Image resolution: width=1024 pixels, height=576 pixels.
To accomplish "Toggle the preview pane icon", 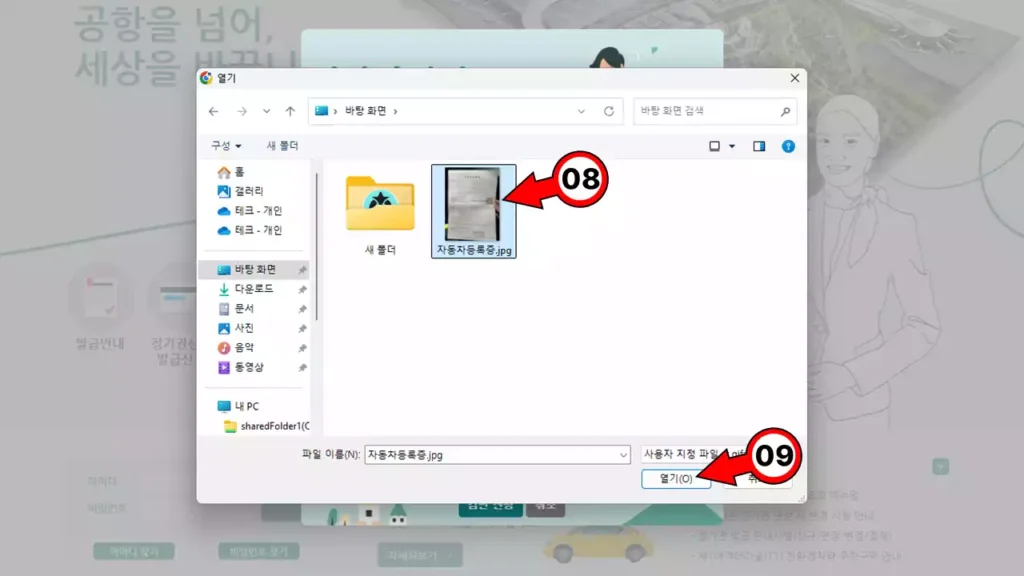I will [x=759, y=146].
